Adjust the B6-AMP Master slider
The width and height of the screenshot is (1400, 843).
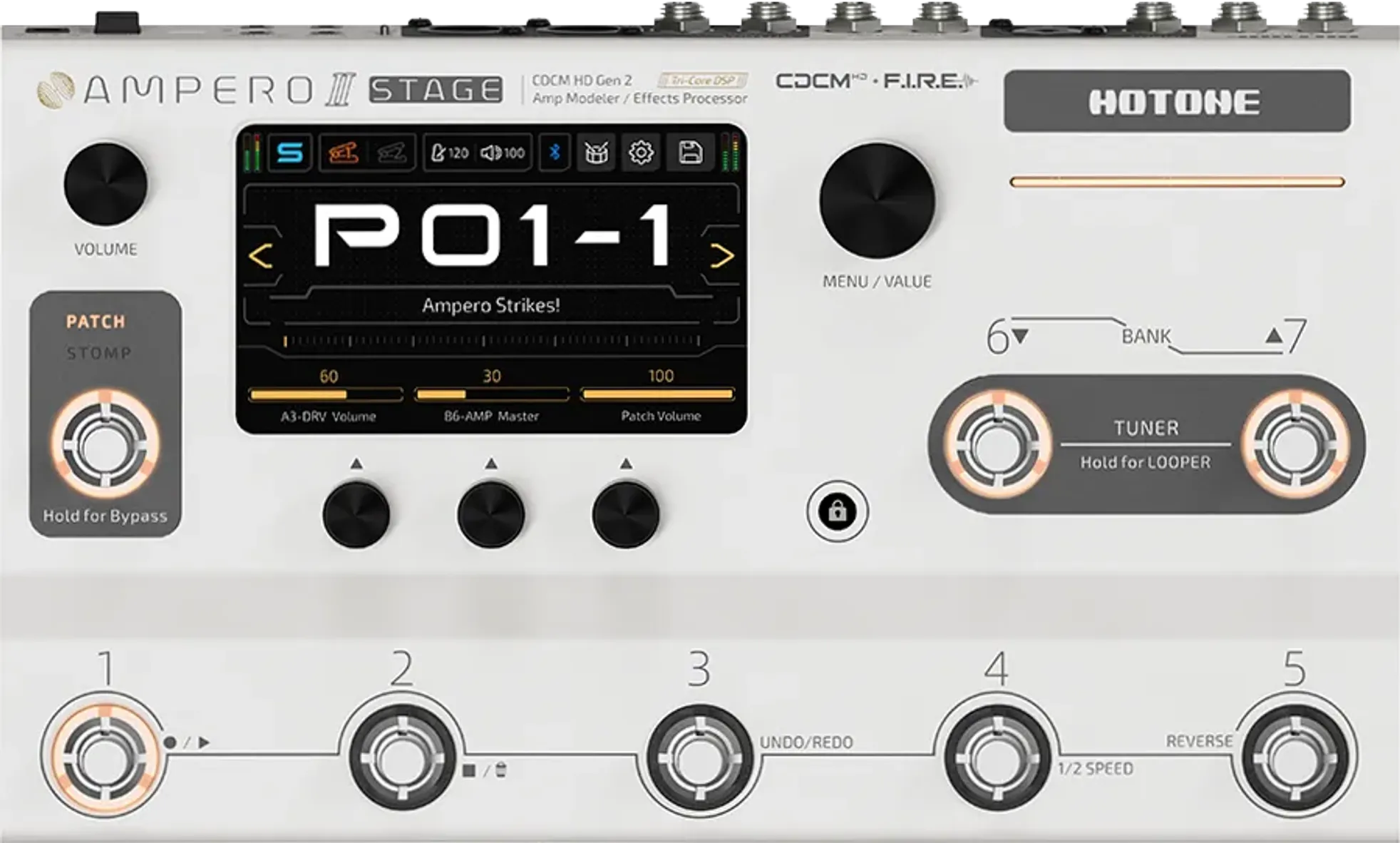point(492,394)
